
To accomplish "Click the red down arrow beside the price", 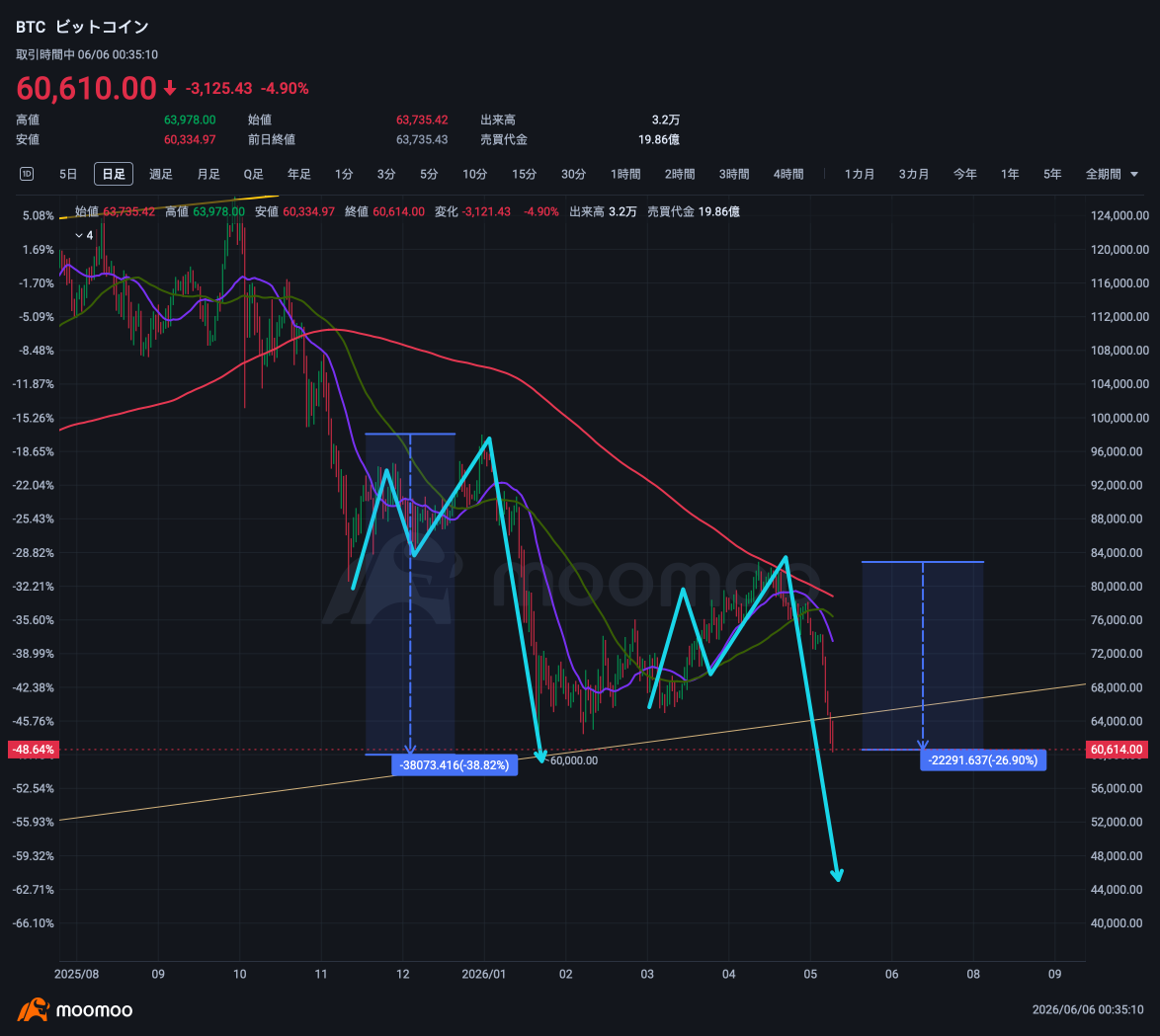I will pos(169,89).
